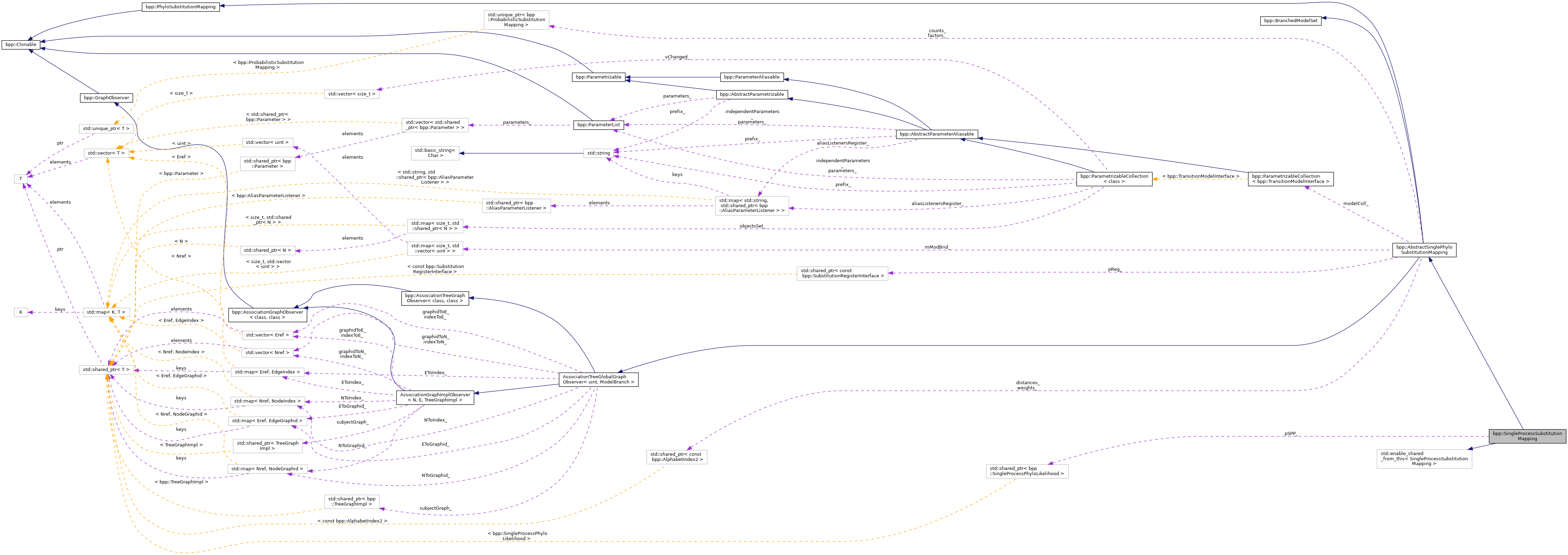Click the bpp::BranchedModelSet node
The width and height of the screenshot is (1568, 555).
point(1291,21)
